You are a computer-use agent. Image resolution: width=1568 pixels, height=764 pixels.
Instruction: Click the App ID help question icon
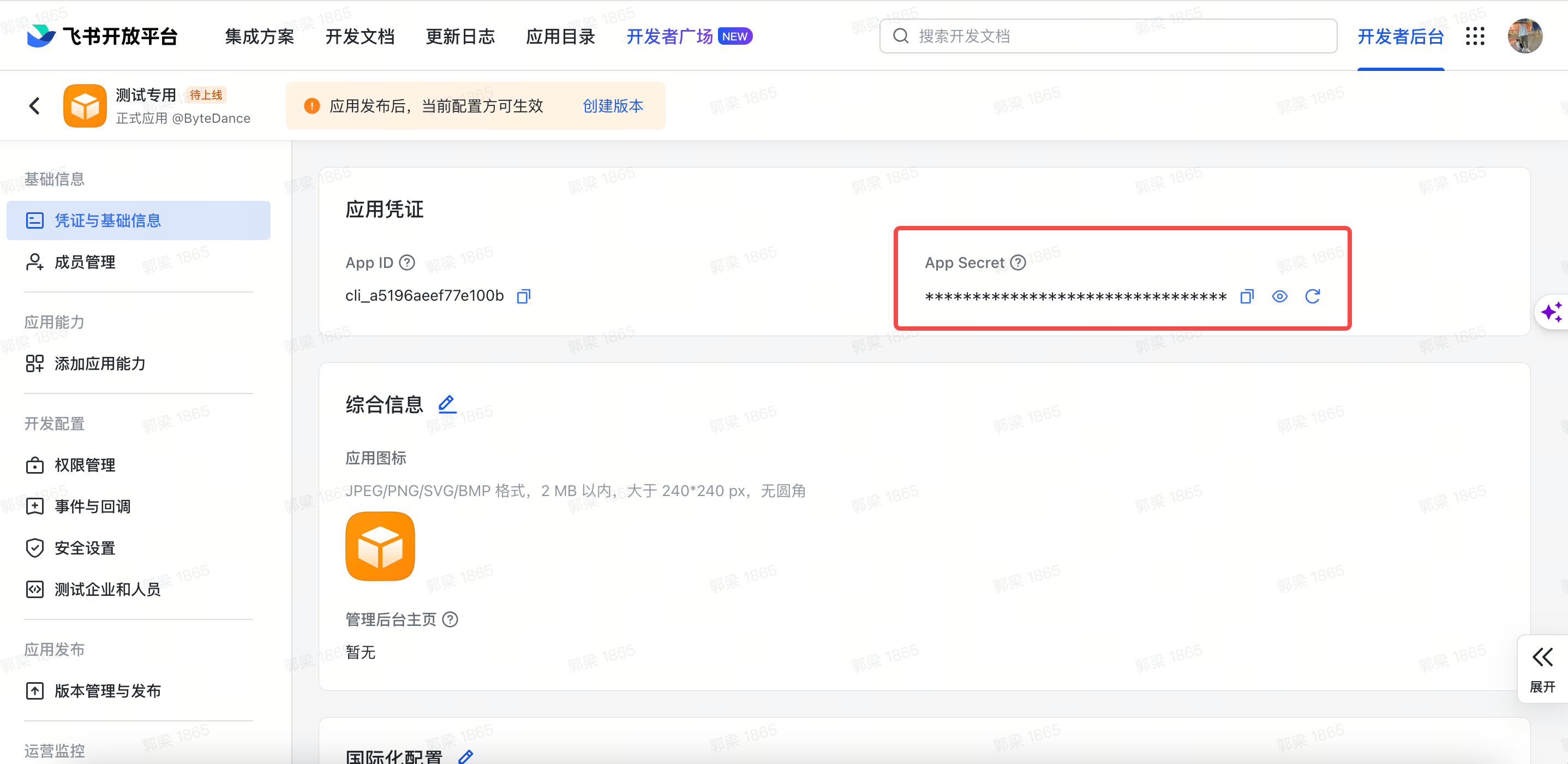pos(406,262)
